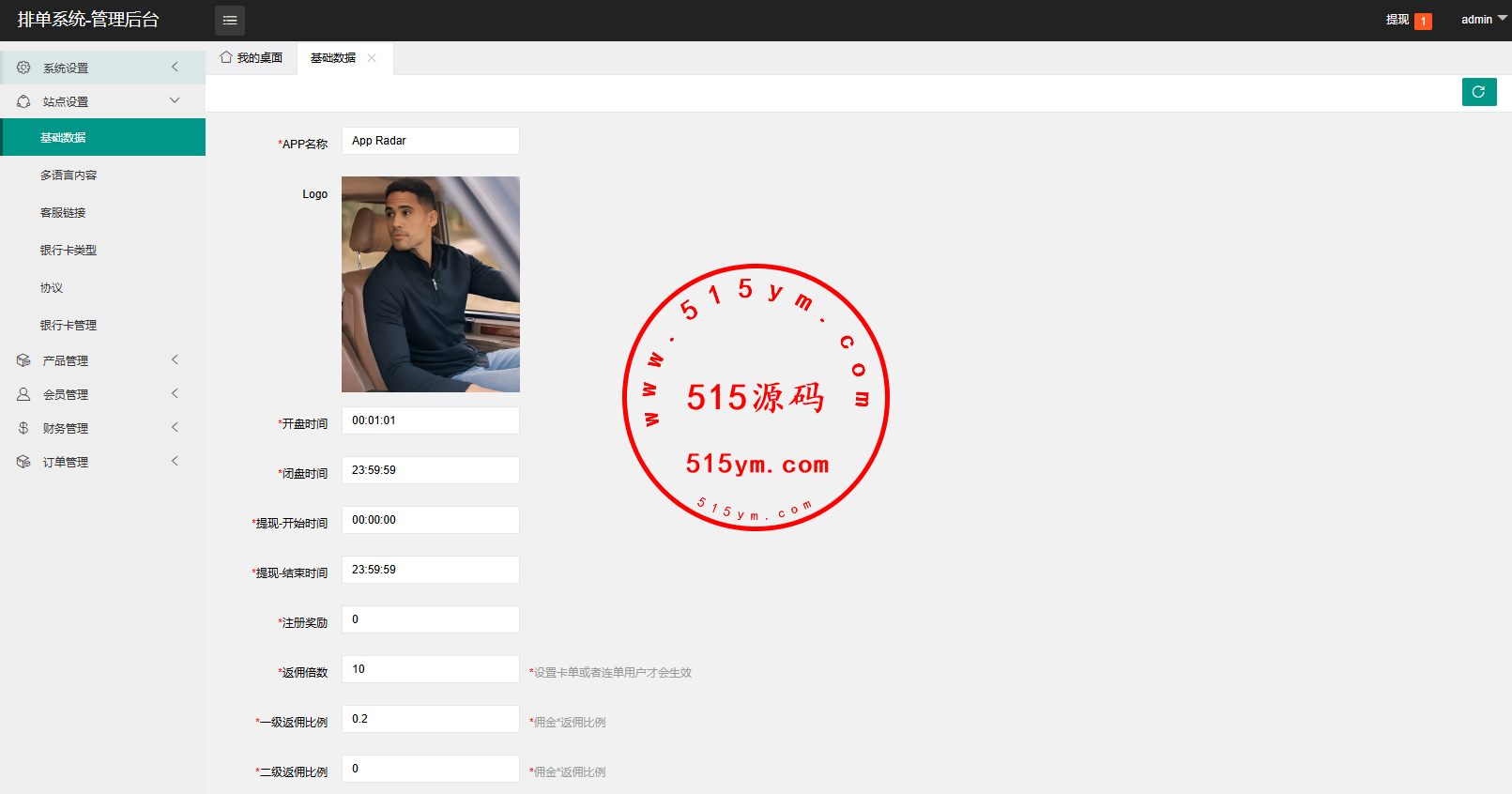Focus the 提现-开始时间 input field
The image size is (1512, 794).
431,520
